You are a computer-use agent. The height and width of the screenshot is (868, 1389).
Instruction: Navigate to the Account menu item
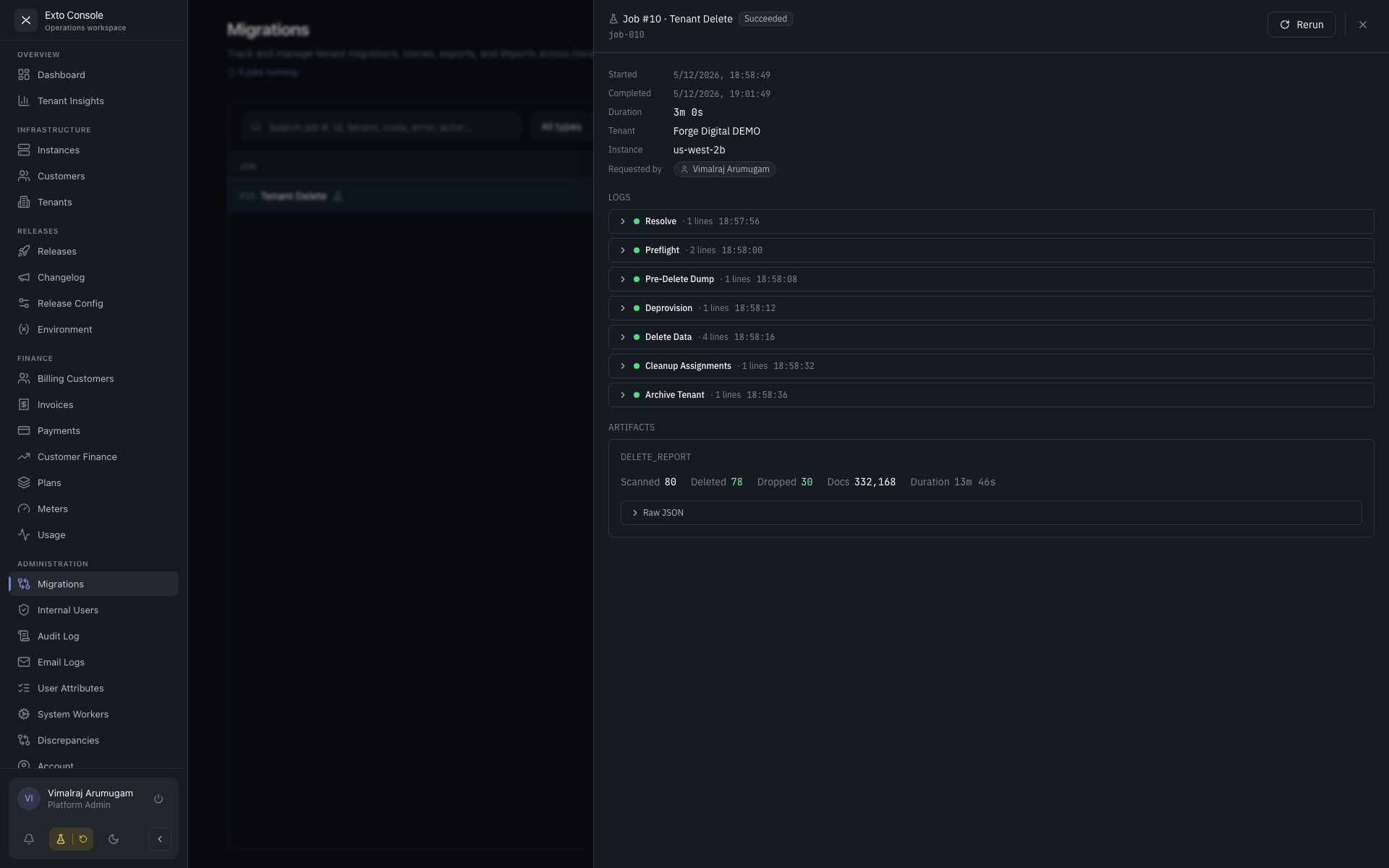tap(94, 765)
